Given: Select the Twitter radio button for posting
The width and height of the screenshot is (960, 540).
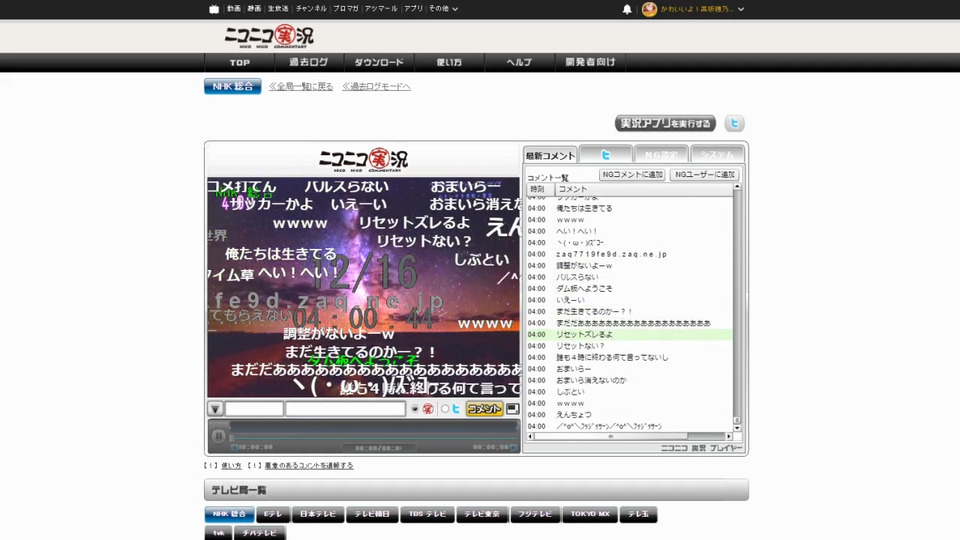Looking at the screenshot, I should coord(445,408).
